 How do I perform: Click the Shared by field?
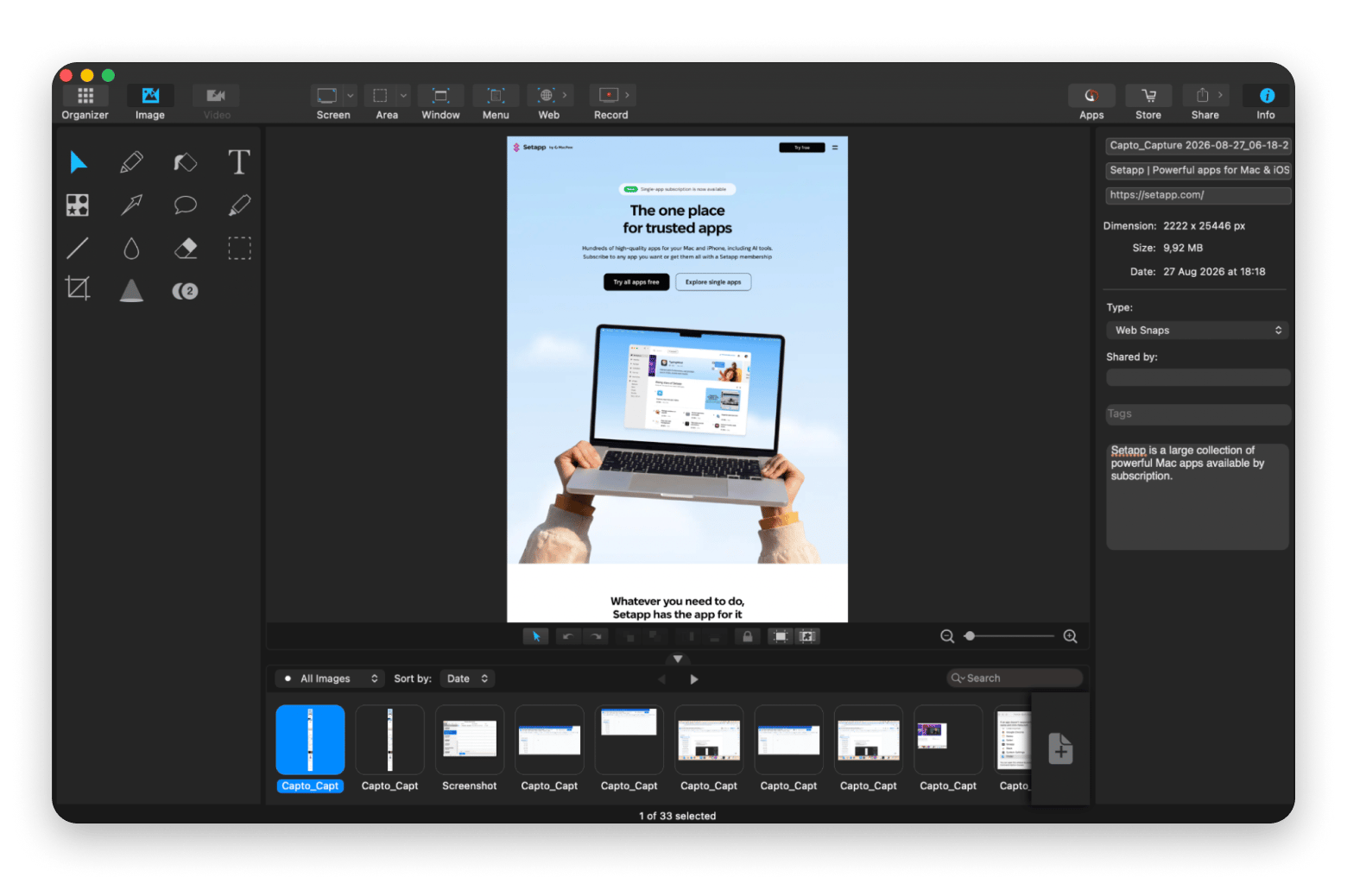[1198, 377]
